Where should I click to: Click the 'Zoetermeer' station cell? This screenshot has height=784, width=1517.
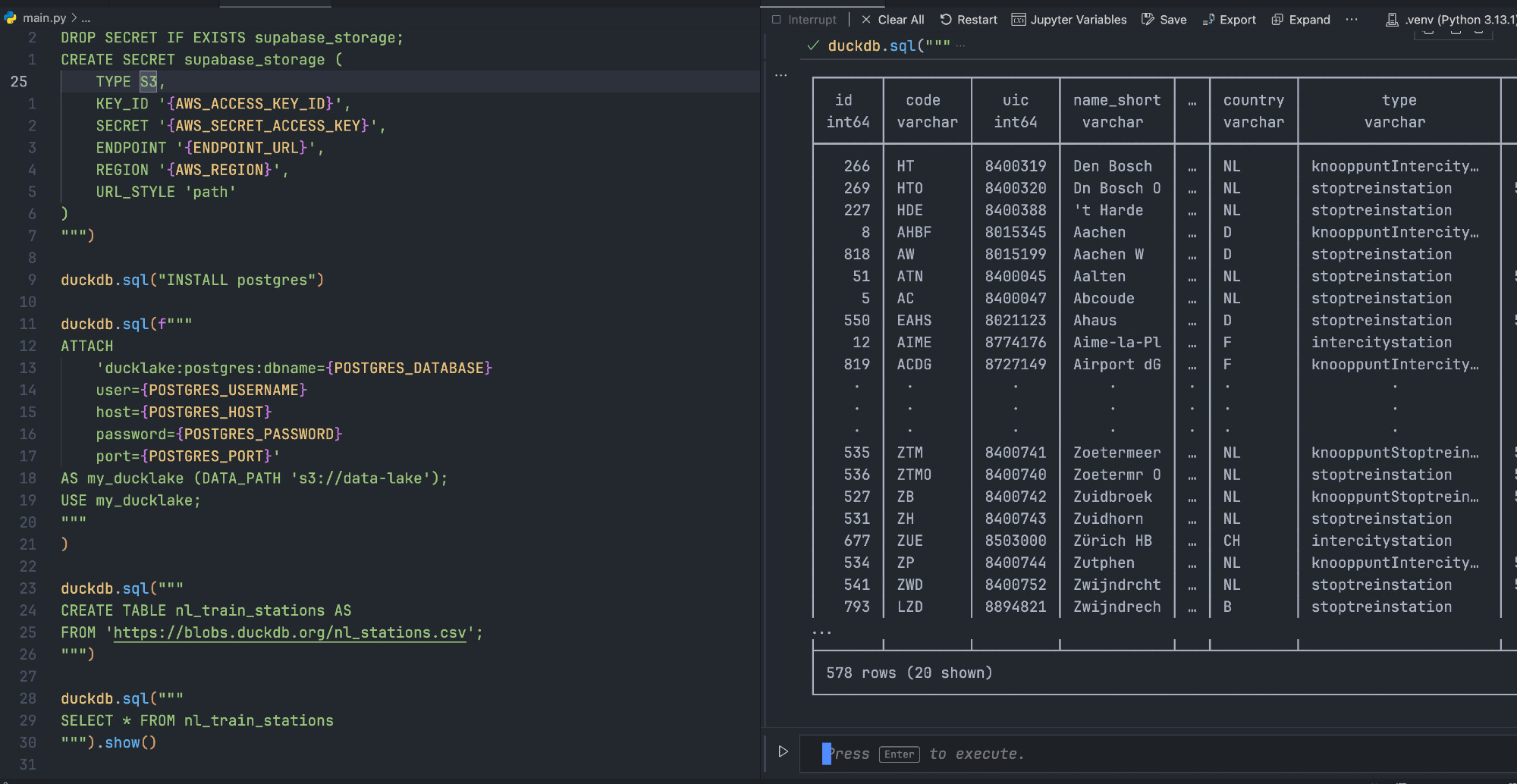click(x=1117, y=453)
